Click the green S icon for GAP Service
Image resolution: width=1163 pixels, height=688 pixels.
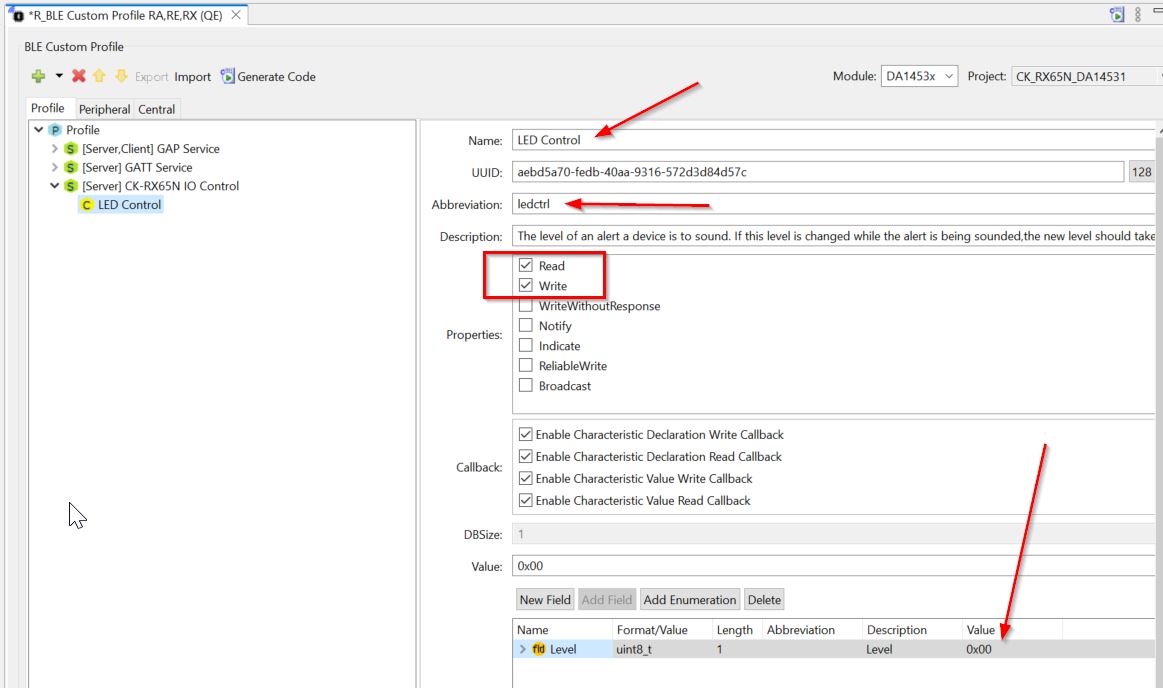(71, 148)
